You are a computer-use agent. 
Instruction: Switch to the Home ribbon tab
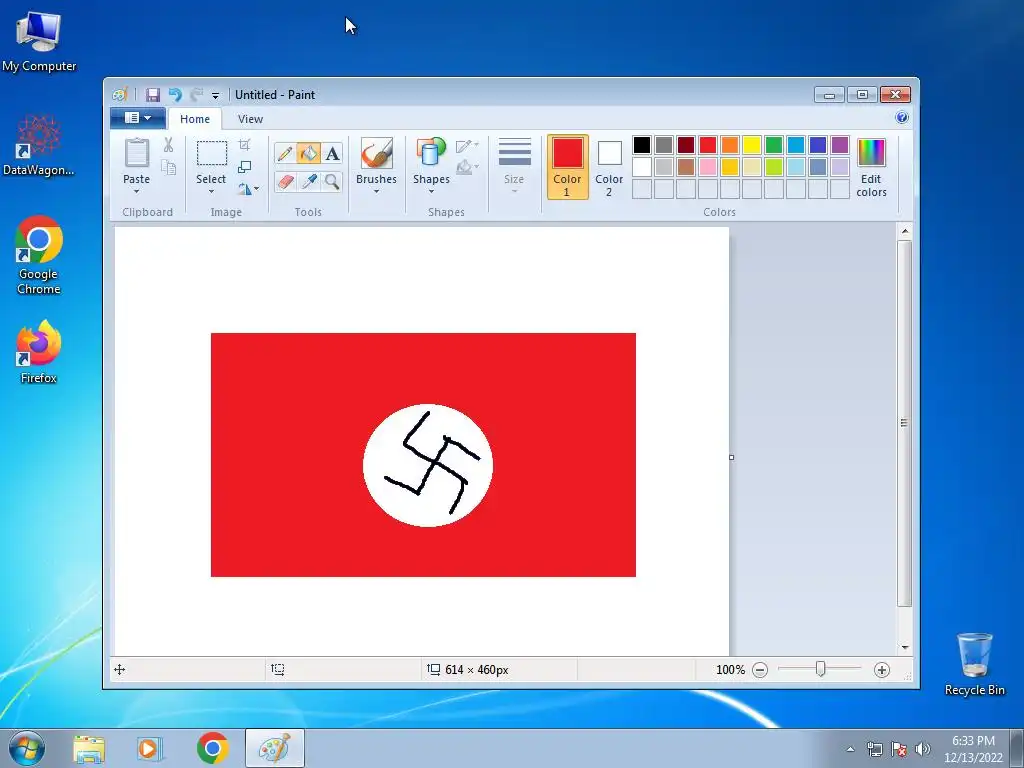tap(195, 119)
